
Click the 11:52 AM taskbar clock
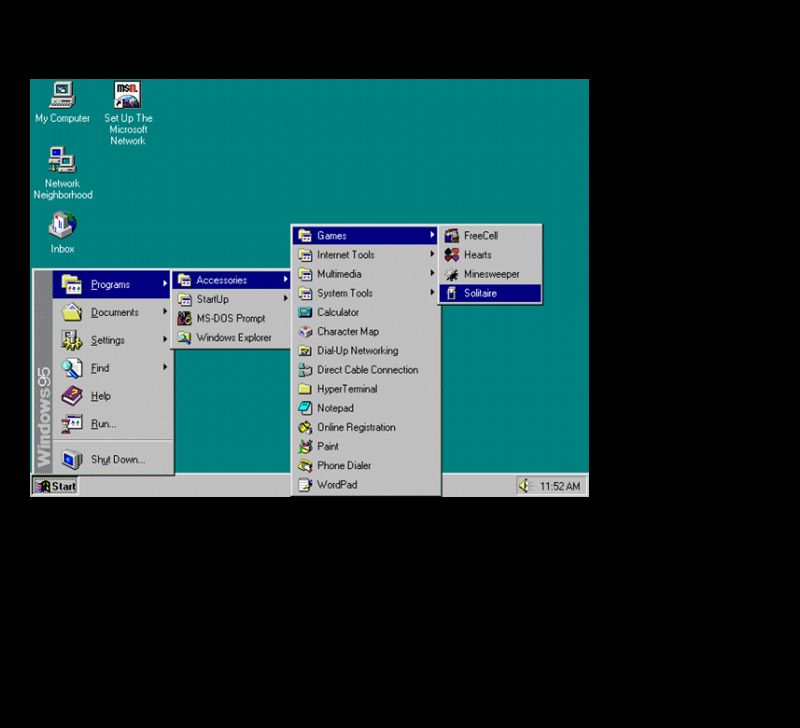[560, 486]
